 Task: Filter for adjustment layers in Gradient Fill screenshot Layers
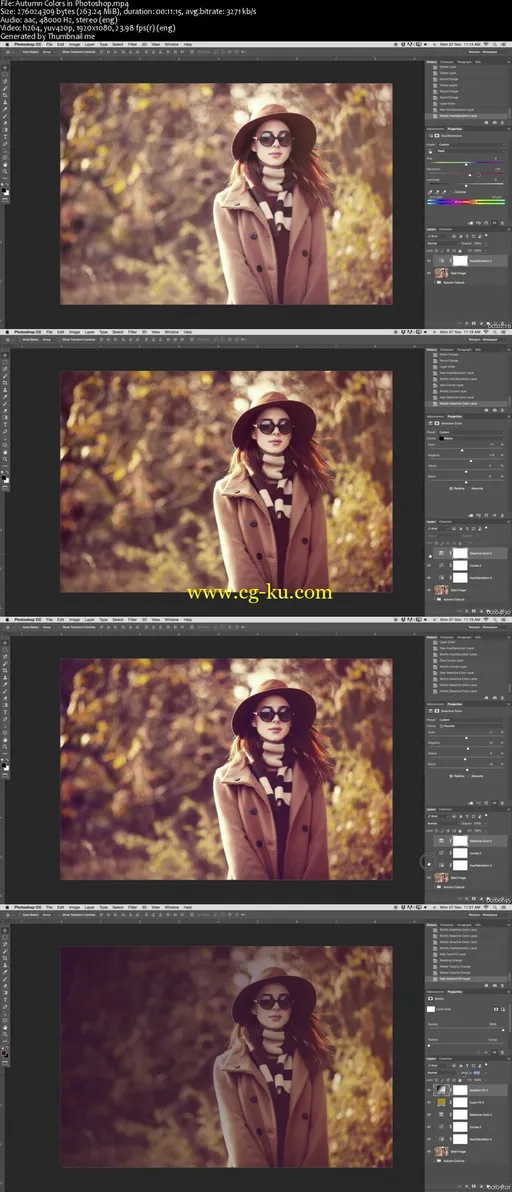point(460,1066)
